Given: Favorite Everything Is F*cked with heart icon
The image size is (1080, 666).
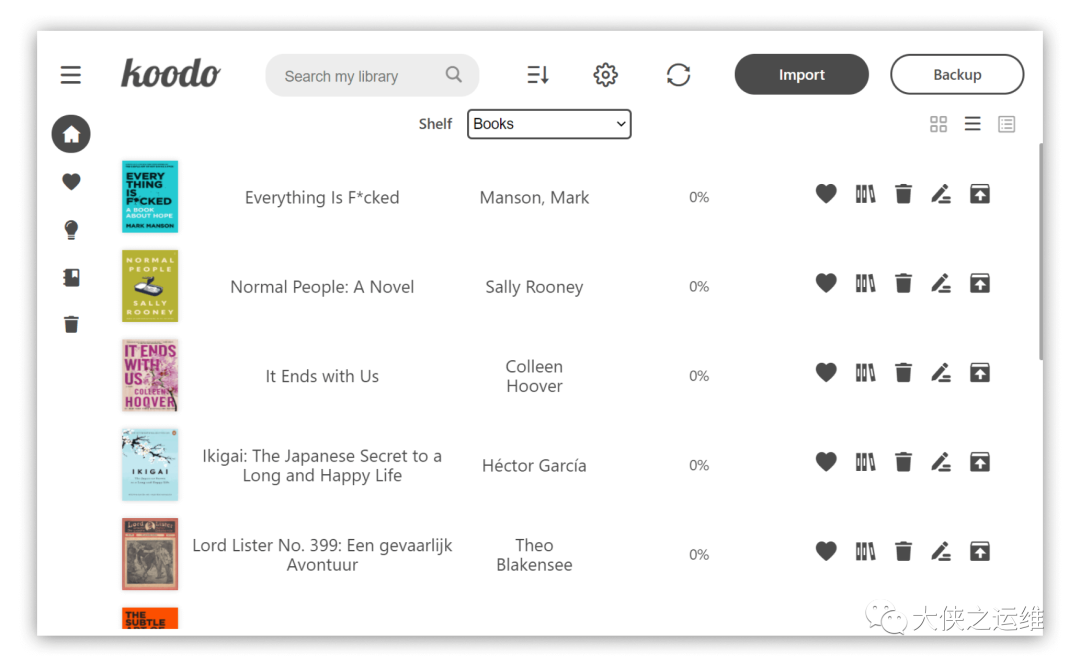Looking at the screenshot, I should pos(826,194).
